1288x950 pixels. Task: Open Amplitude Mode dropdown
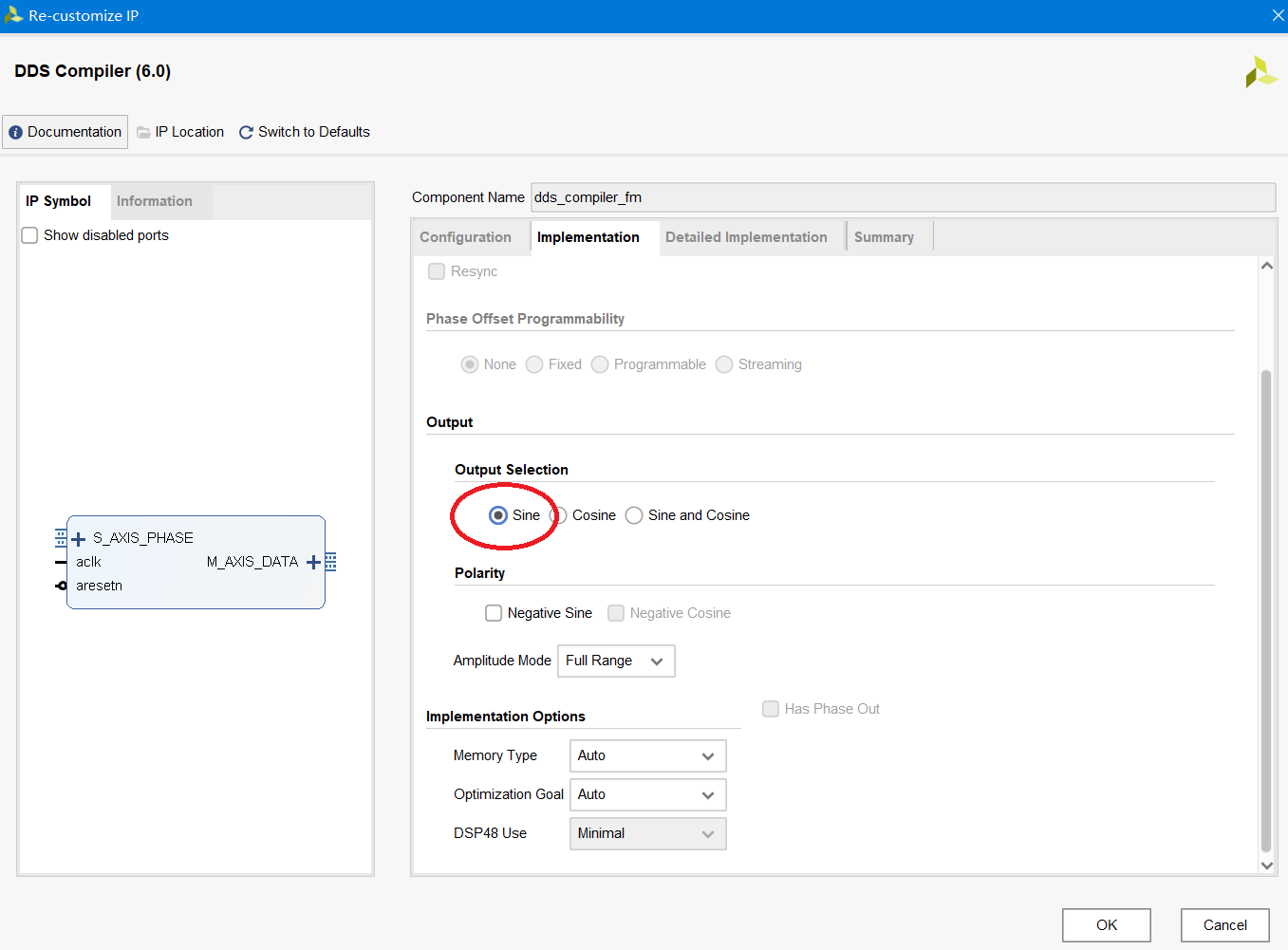pos(616,661)
